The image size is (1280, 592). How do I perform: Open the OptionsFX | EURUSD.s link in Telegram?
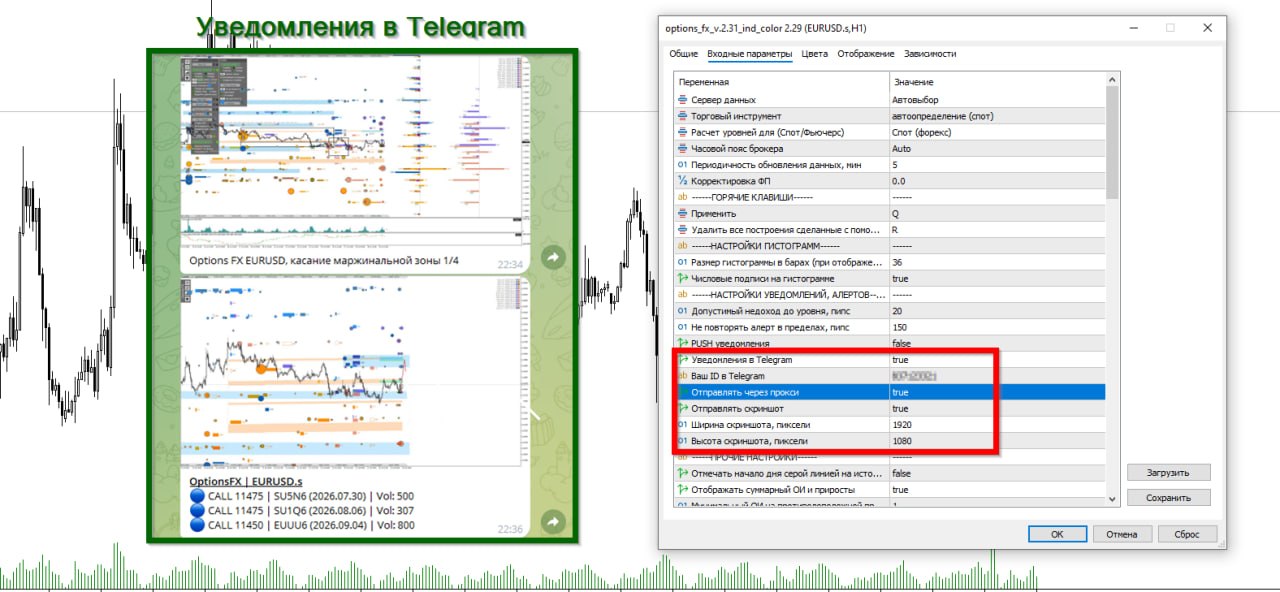[246, 481]
